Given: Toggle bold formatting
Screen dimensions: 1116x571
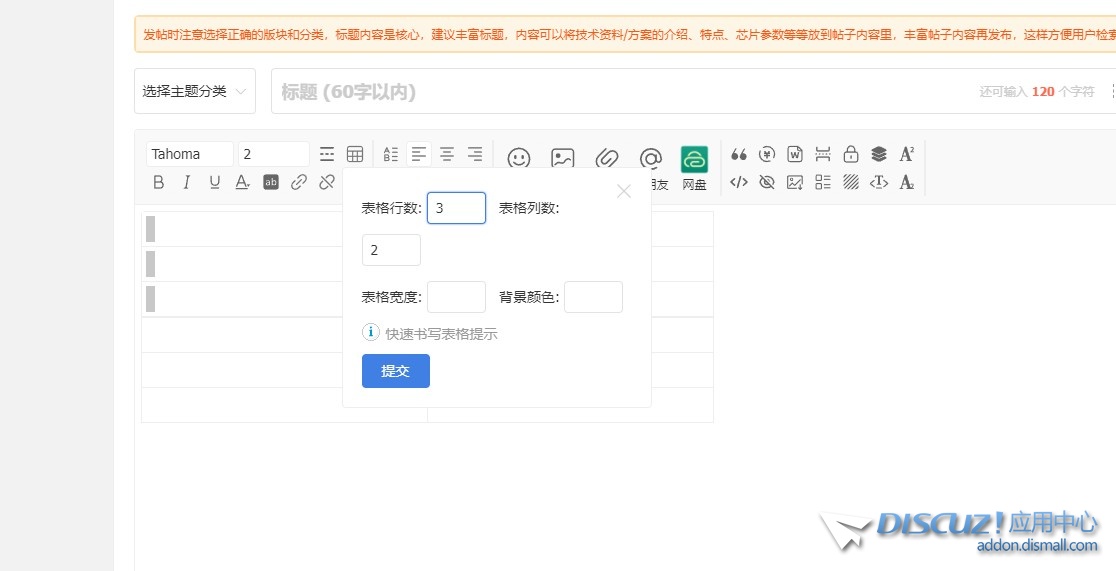Looking at the screenshot, I should tap(159, 182).
